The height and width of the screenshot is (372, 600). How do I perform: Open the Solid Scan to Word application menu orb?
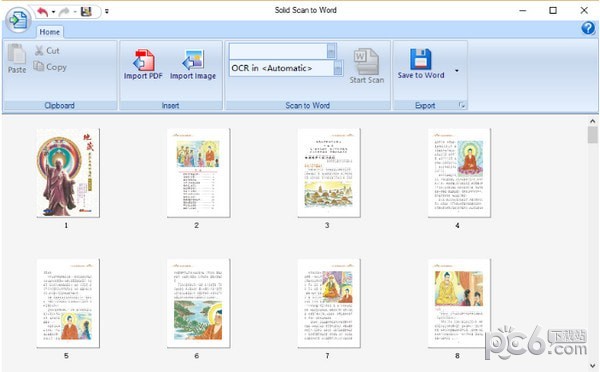18,19
